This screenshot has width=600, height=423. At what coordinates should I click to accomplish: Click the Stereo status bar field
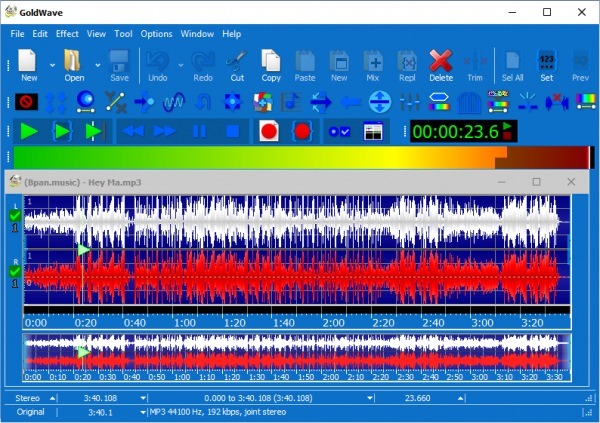[28, 398]
